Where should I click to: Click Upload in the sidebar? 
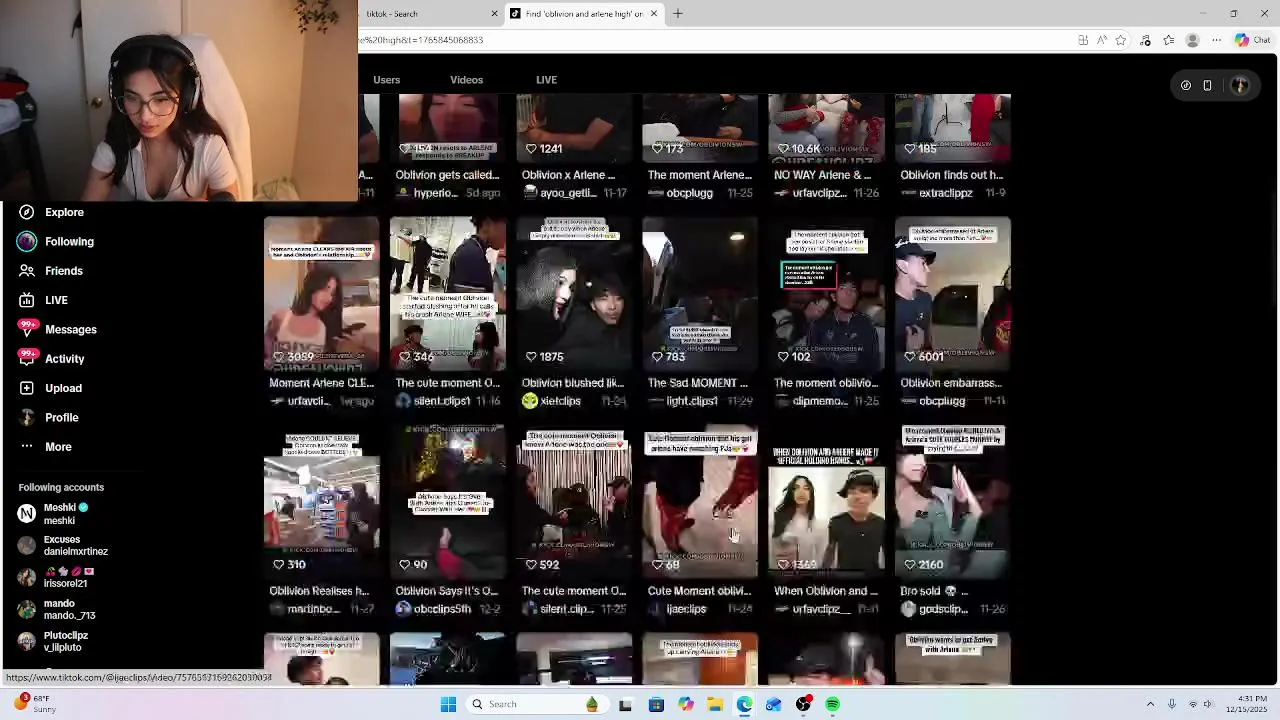click(x=50, y=388)
